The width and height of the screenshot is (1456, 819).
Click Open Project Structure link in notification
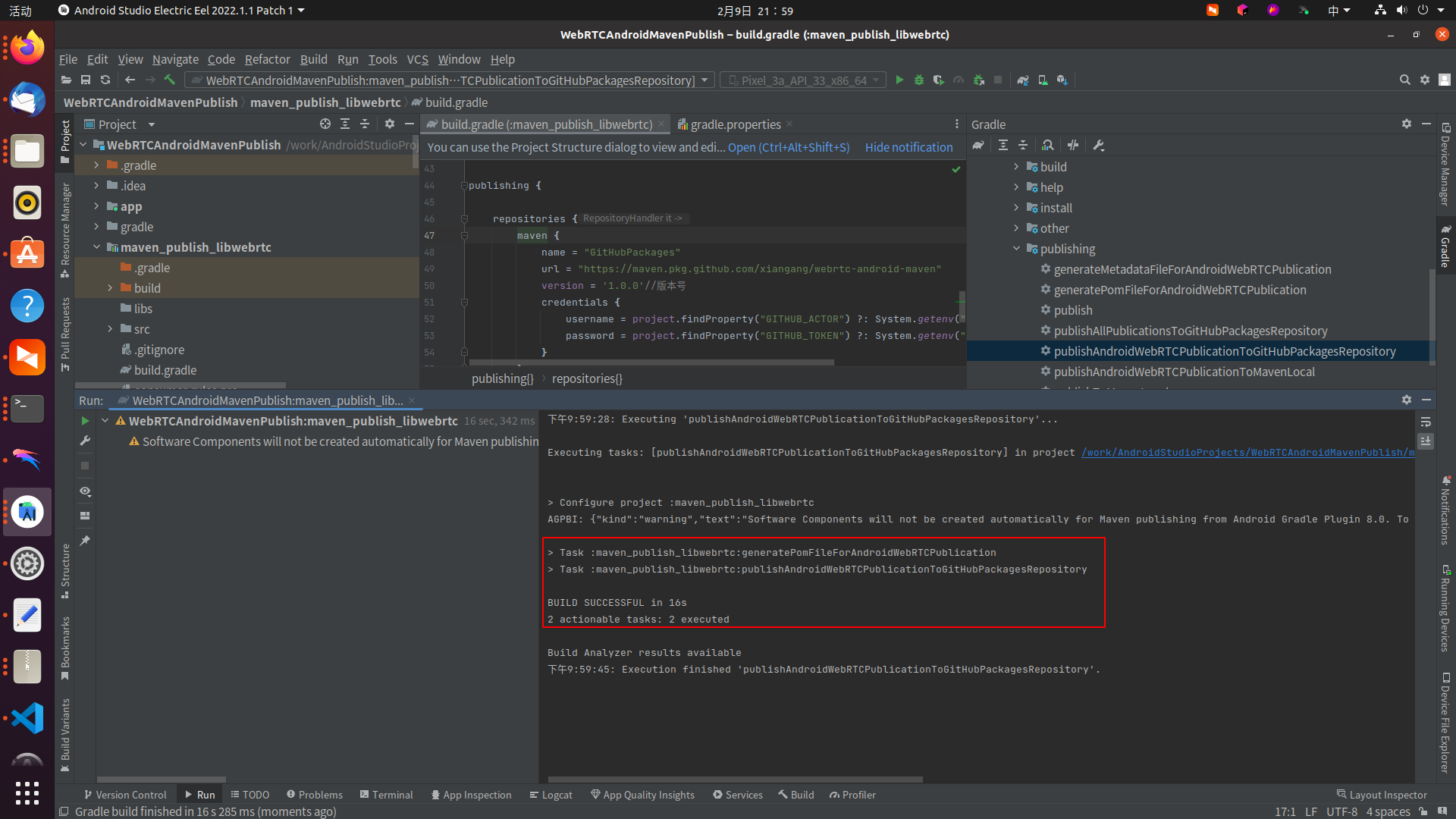789,147
